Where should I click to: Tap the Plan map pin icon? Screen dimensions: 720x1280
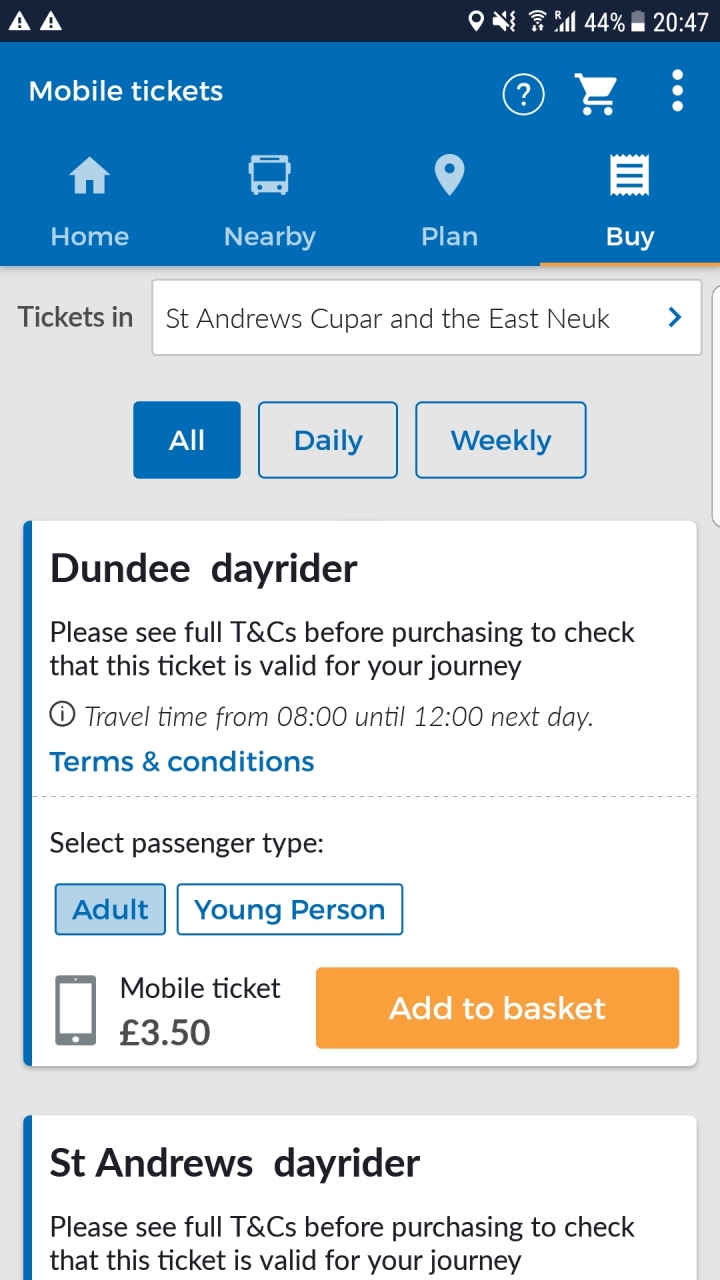coord(449,176)
